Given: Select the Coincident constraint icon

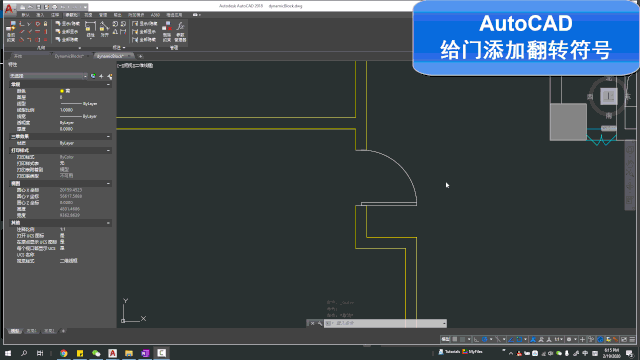Looking at the screenshot, I should 22,24.
